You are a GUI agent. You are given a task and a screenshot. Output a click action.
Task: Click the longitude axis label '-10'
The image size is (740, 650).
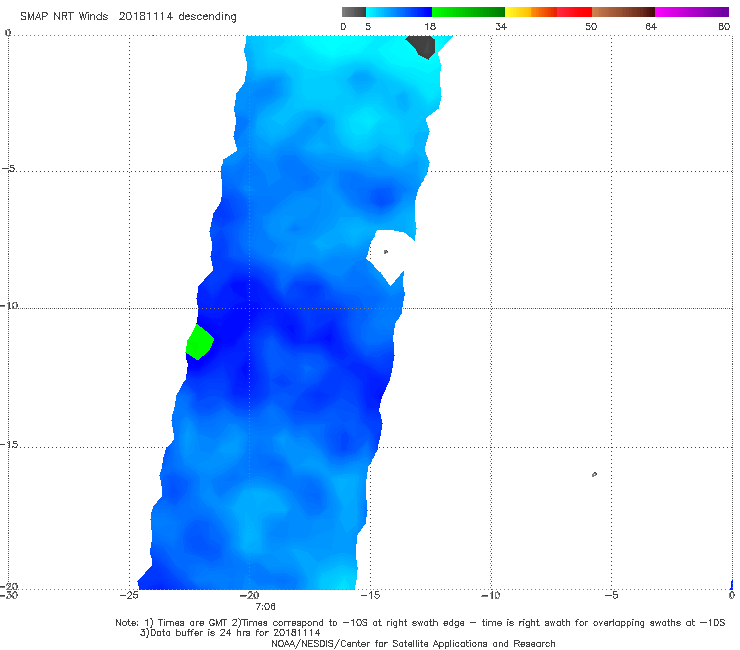[x=491, y=595]
